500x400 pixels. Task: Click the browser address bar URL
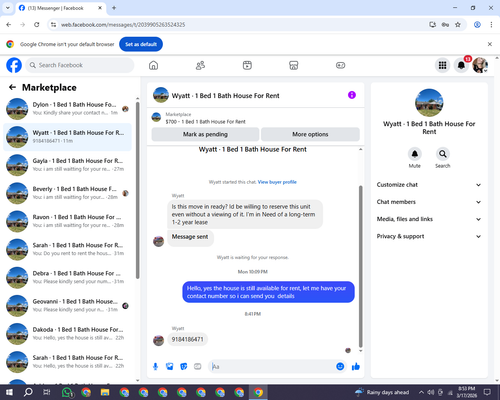123,25
